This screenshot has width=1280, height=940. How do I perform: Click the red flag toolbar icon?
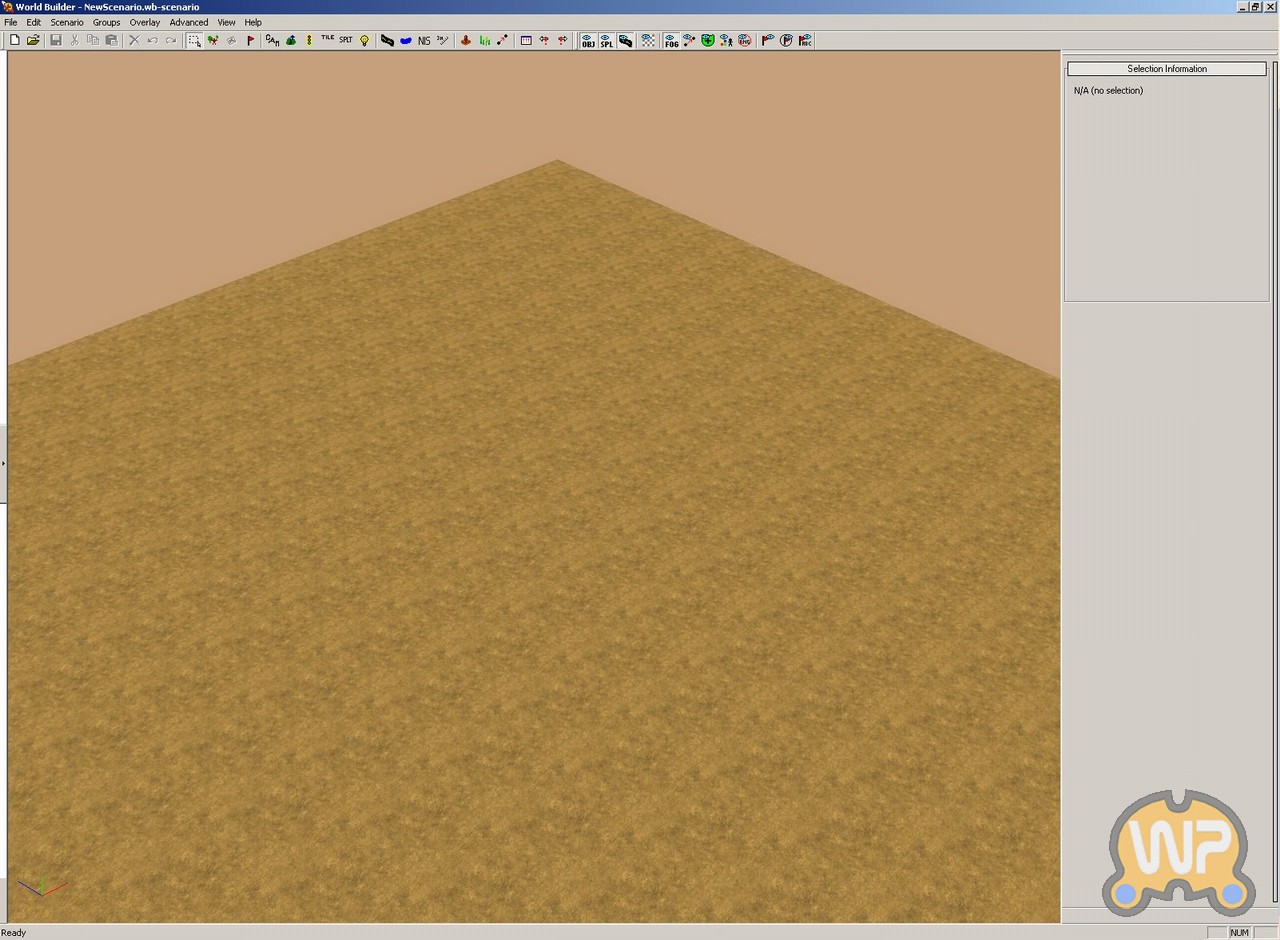coord(251,40)
